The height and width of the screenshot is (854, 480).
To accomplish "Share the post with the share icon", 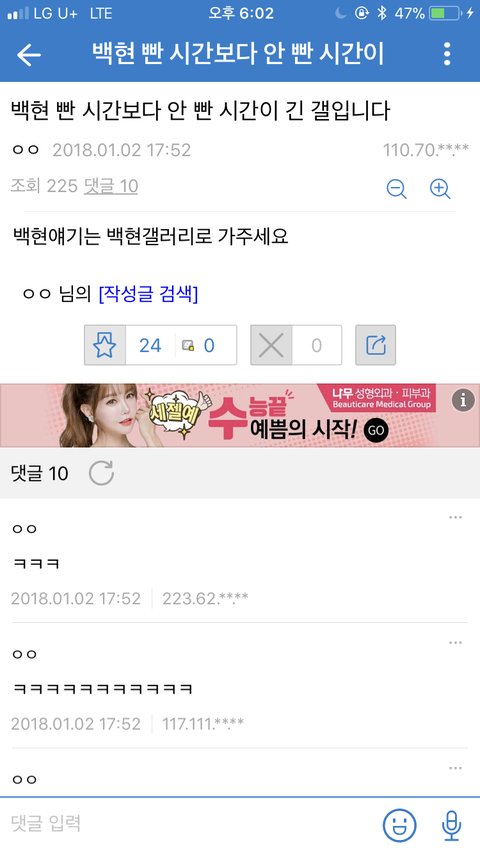I will pyautogui.click(x=375, y=345).
